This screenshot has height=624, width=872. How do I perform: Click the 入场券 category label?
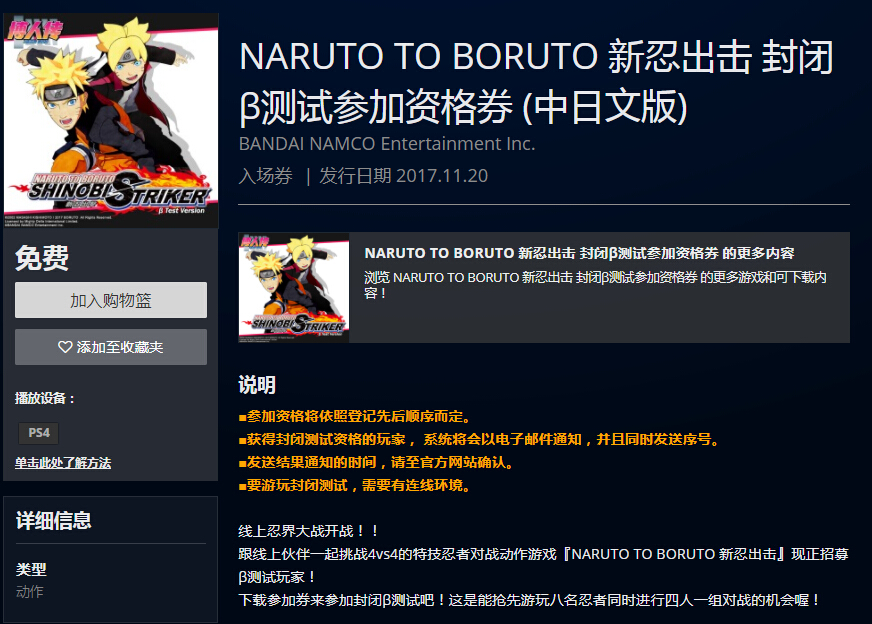(265, 176)
